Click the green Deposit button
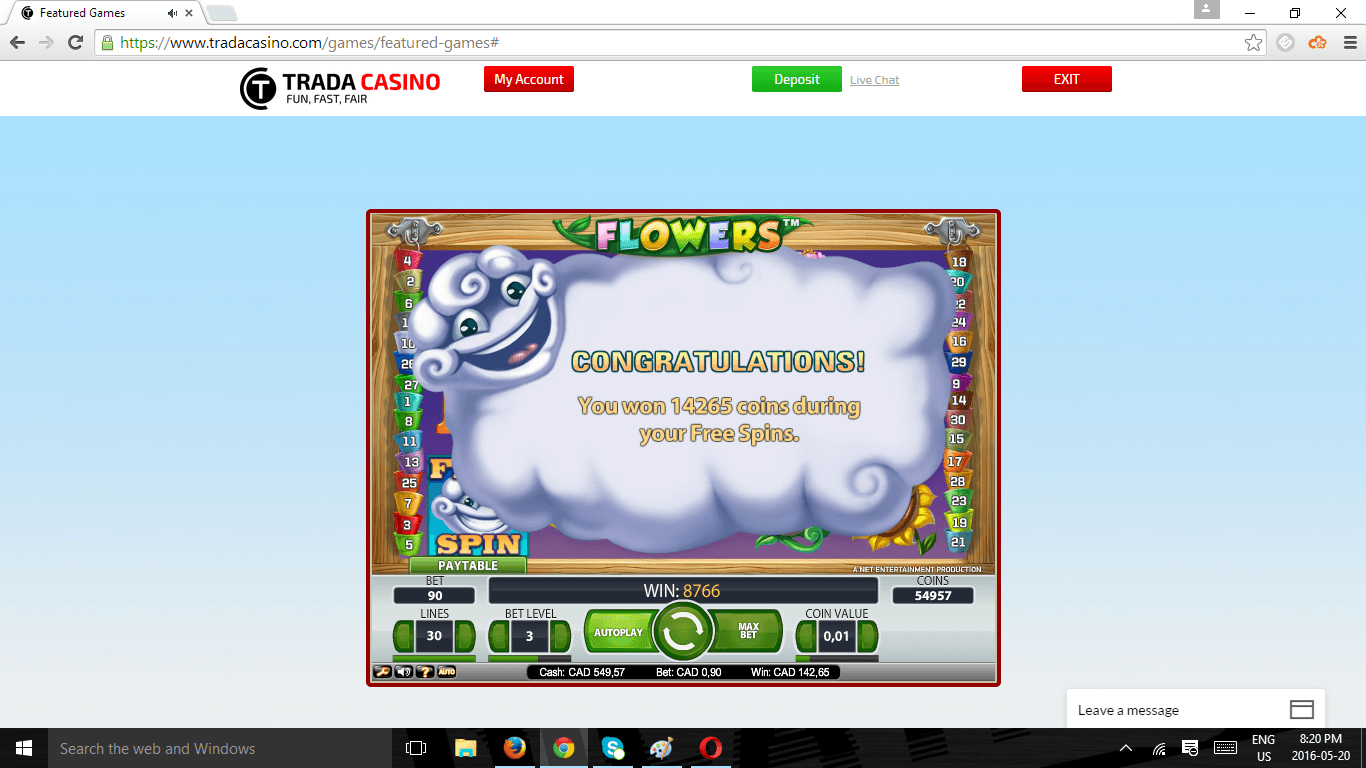 coord(797,80)
